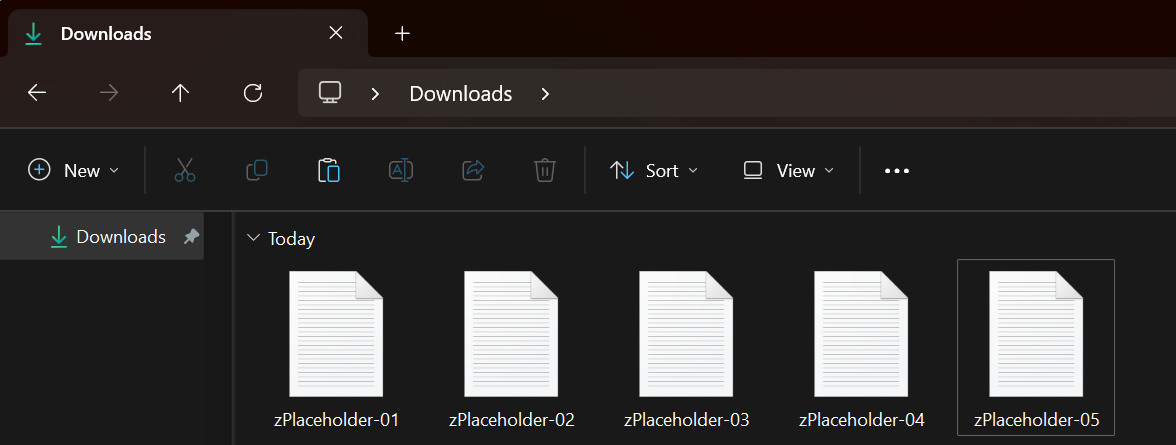Click Downloads in the address bar
The height and width of the screenshot is (445, 1176).
(x=460, y=94)
